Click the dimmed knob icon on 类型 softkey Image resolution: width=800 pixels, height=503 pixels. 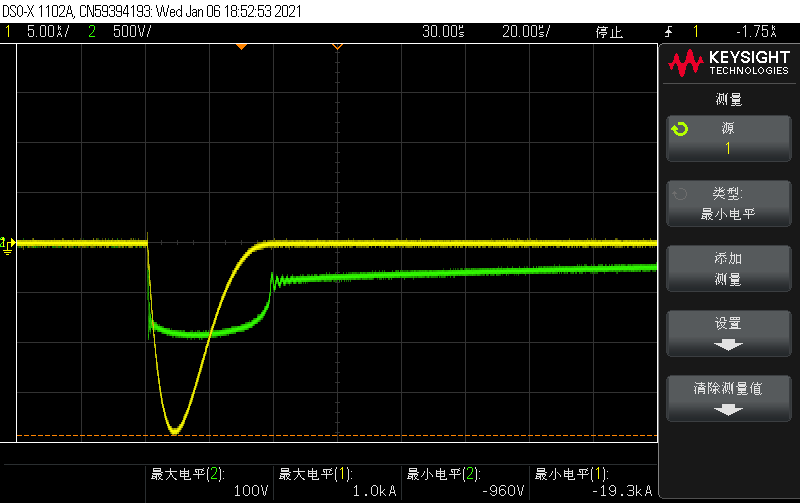(680, 195)
